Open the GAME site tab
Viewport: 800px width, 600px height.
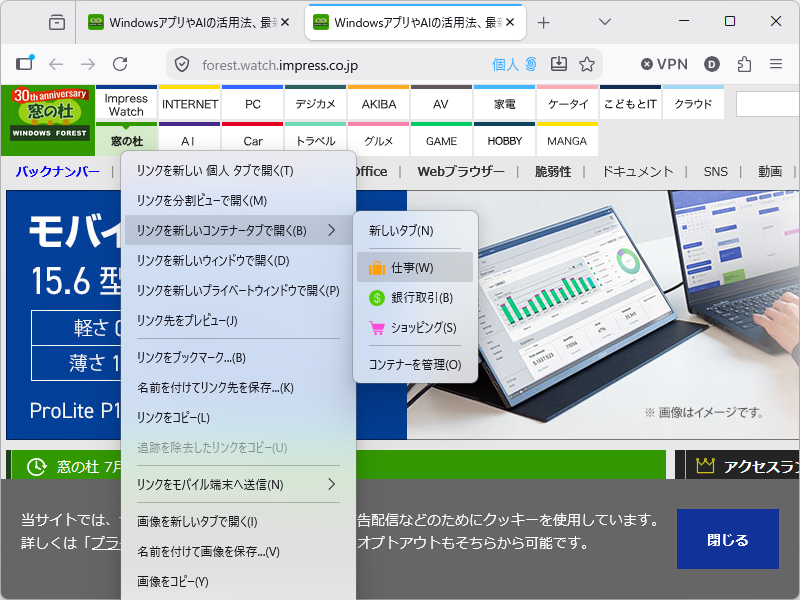[441, 139]
